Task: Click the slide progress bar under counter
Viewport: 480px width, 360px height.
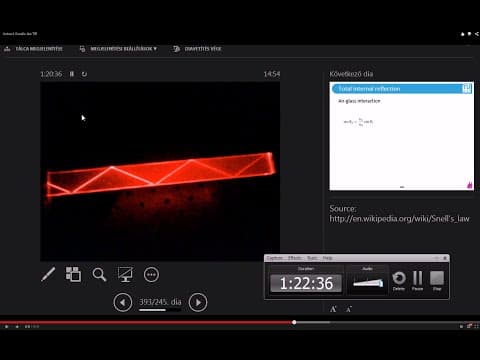Action: click(160, 310)
